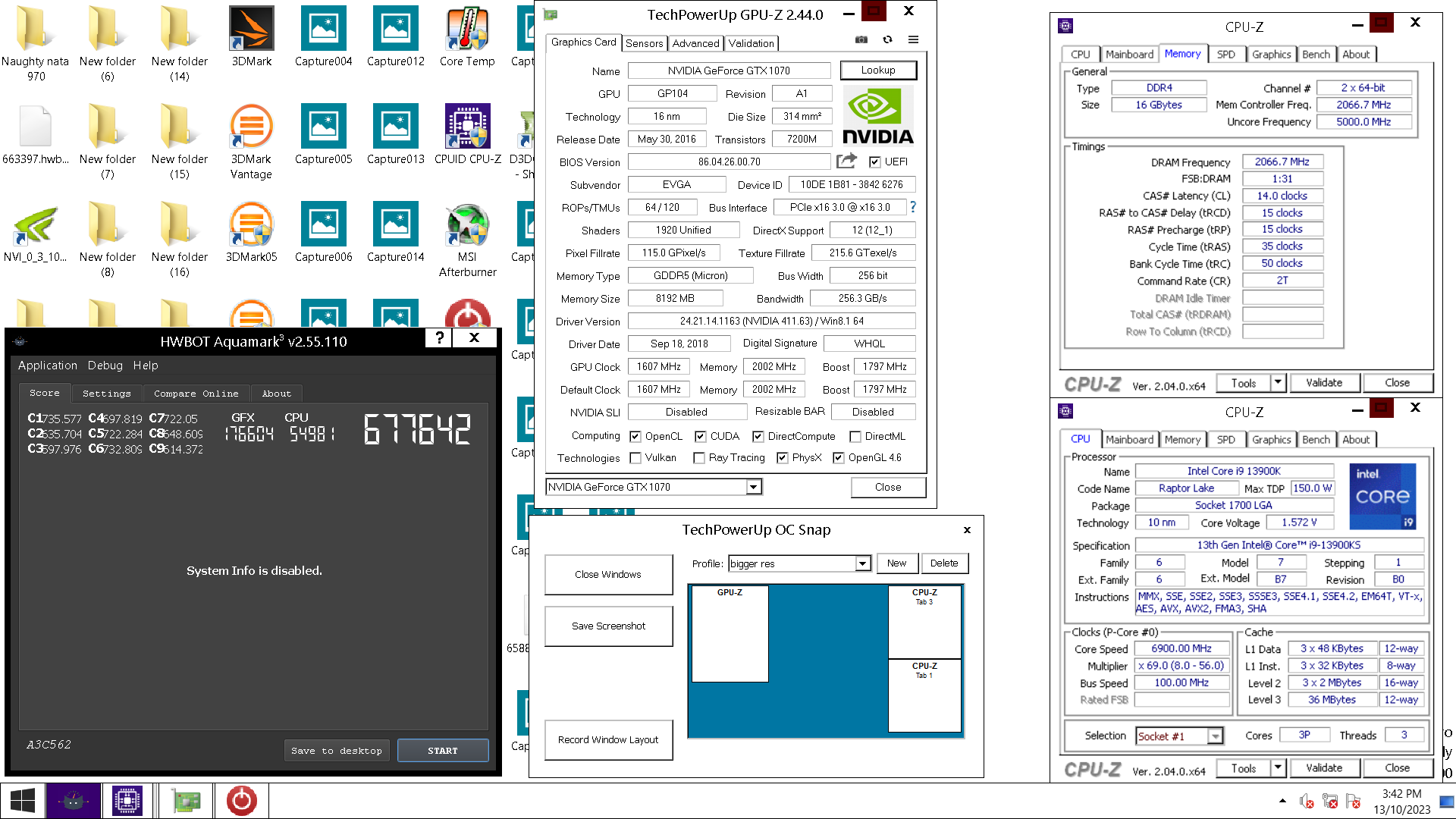Open the 663397.hwb file icon
The height and width of the screenshot is (819, 1456).
pyautogui.click(x=35, y=134)
